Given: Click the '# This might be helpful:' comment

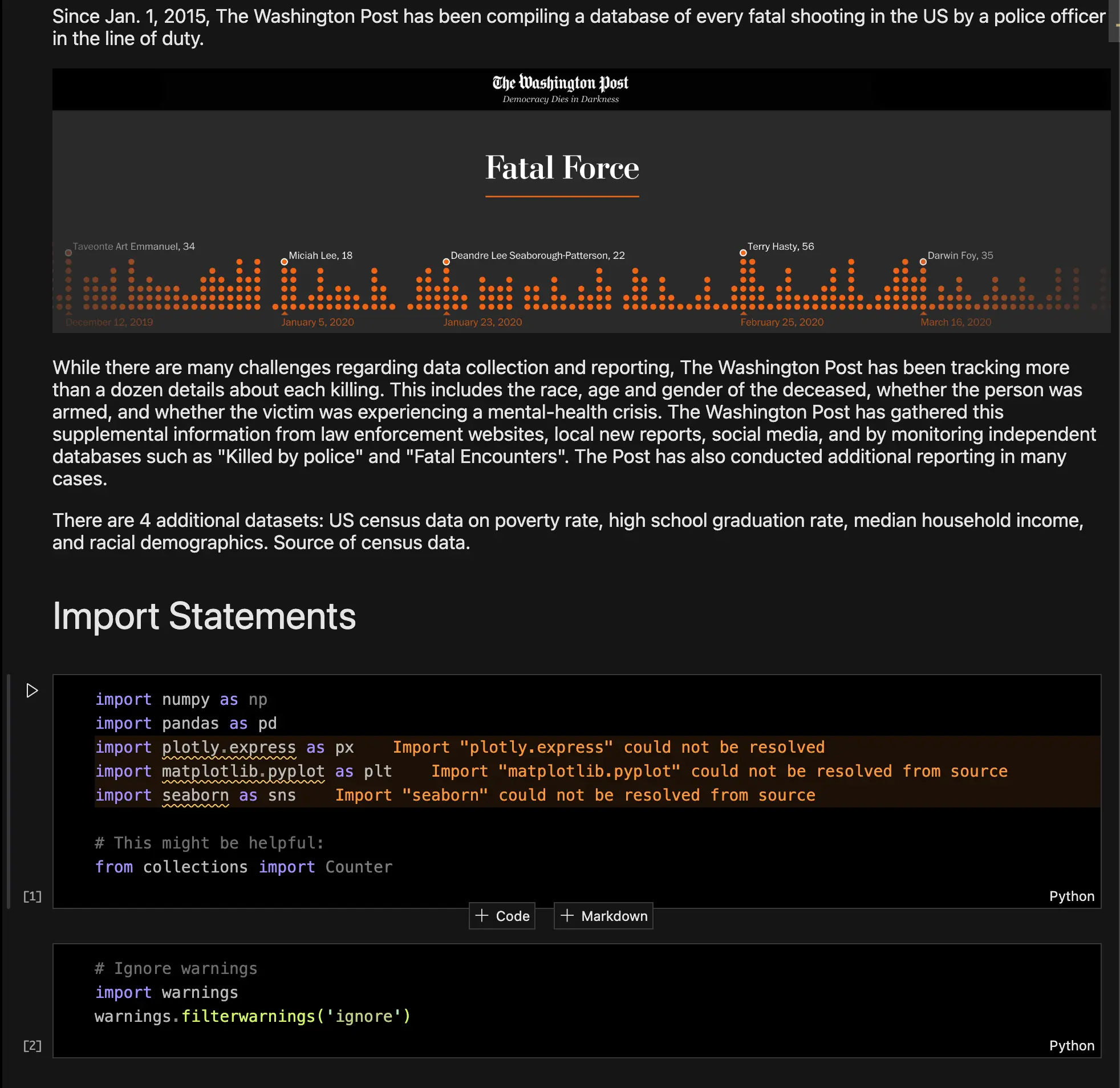Looking at the screenshot, I should 209,843.
